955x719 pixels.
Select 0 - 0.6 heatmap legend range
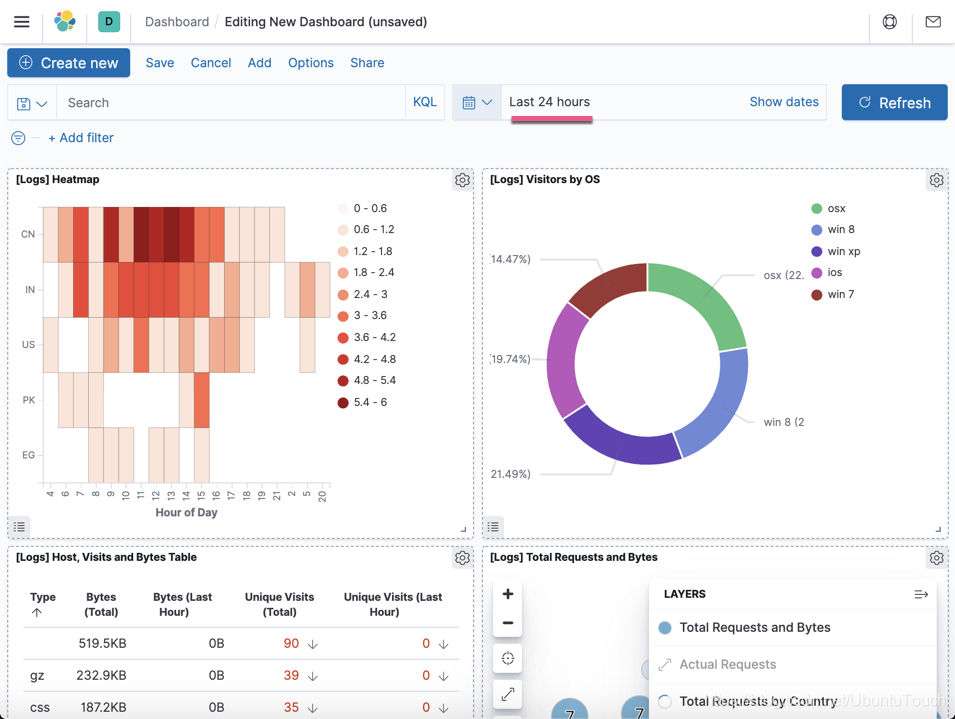point(362,208)
